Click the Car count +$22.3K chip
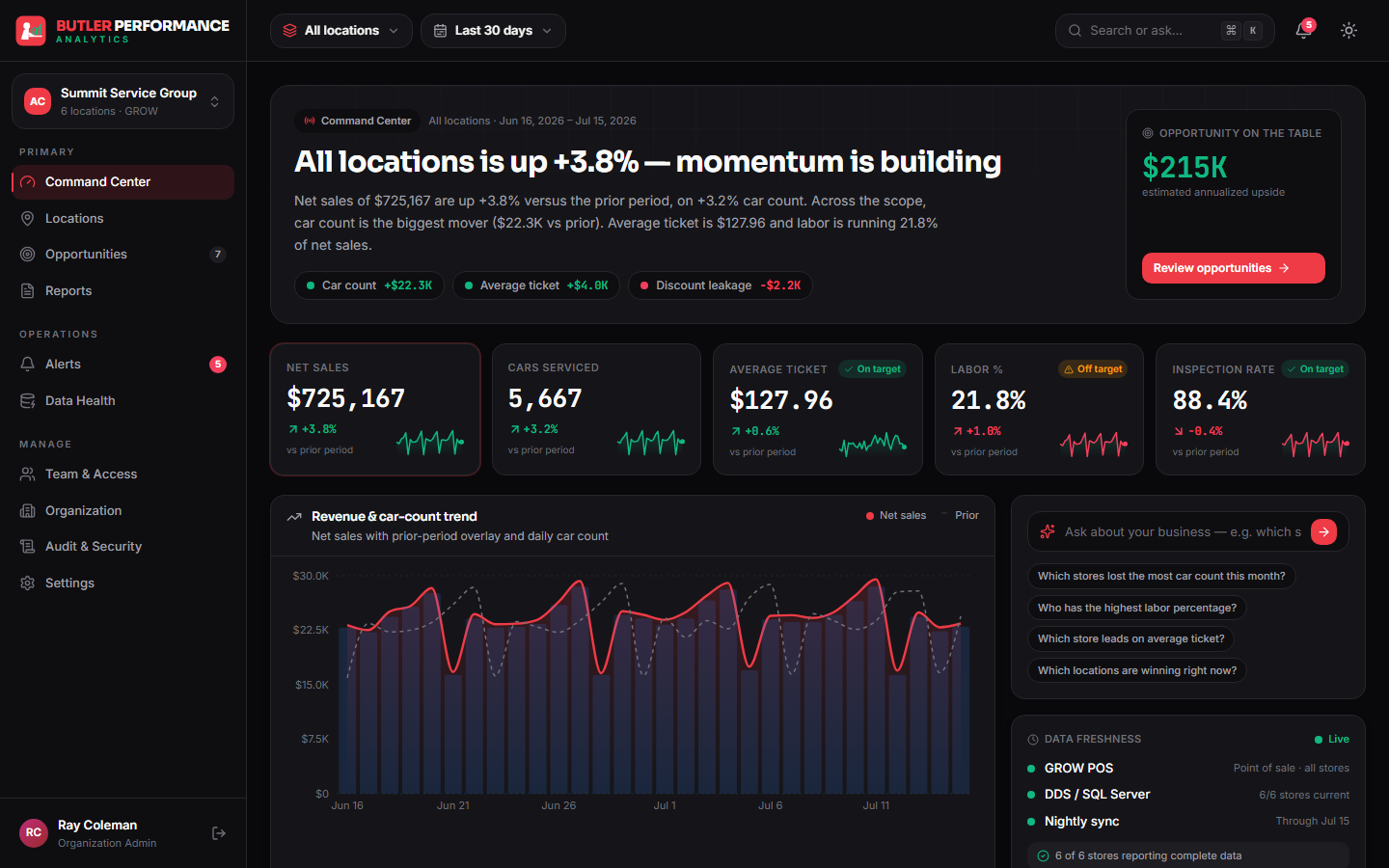1389x868 pixels. 369,285
